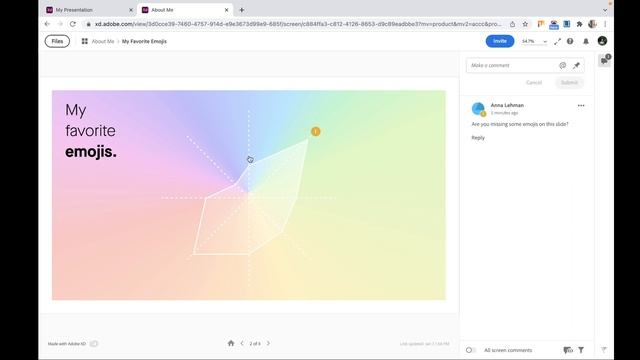Filter comments with the funnel icon
Viewport: 640px width, 360px height.
point(581,350)
